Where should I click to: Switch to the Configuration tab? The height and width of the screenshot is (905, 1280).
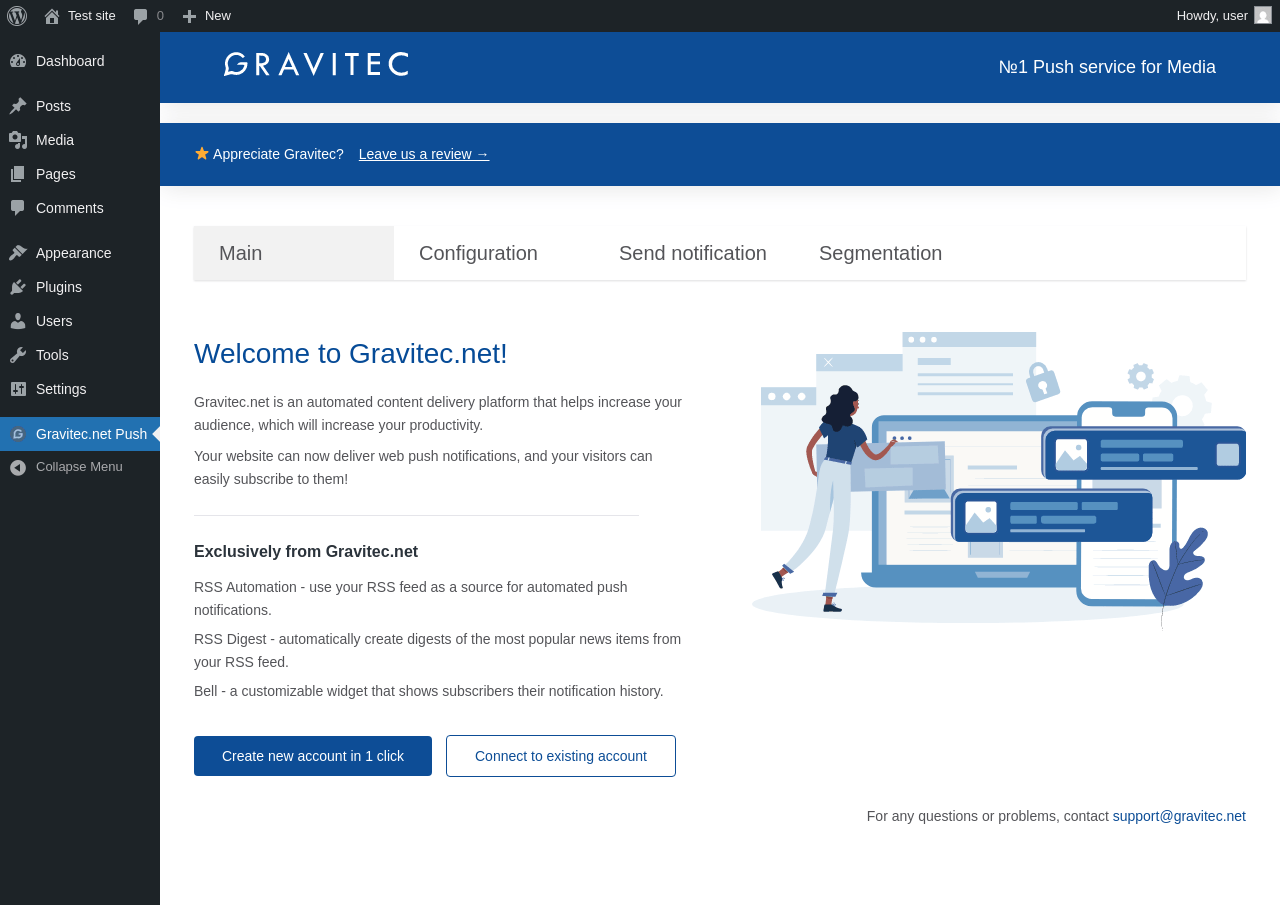point(494,253)
